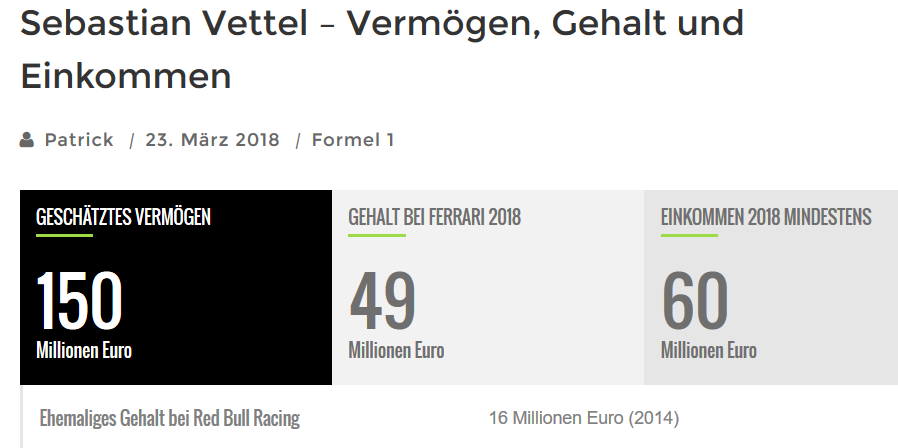Open author Patrick's profile link
Image resolution: width=898 pixels, height=448 pixels.
click(x=79, y=140)
